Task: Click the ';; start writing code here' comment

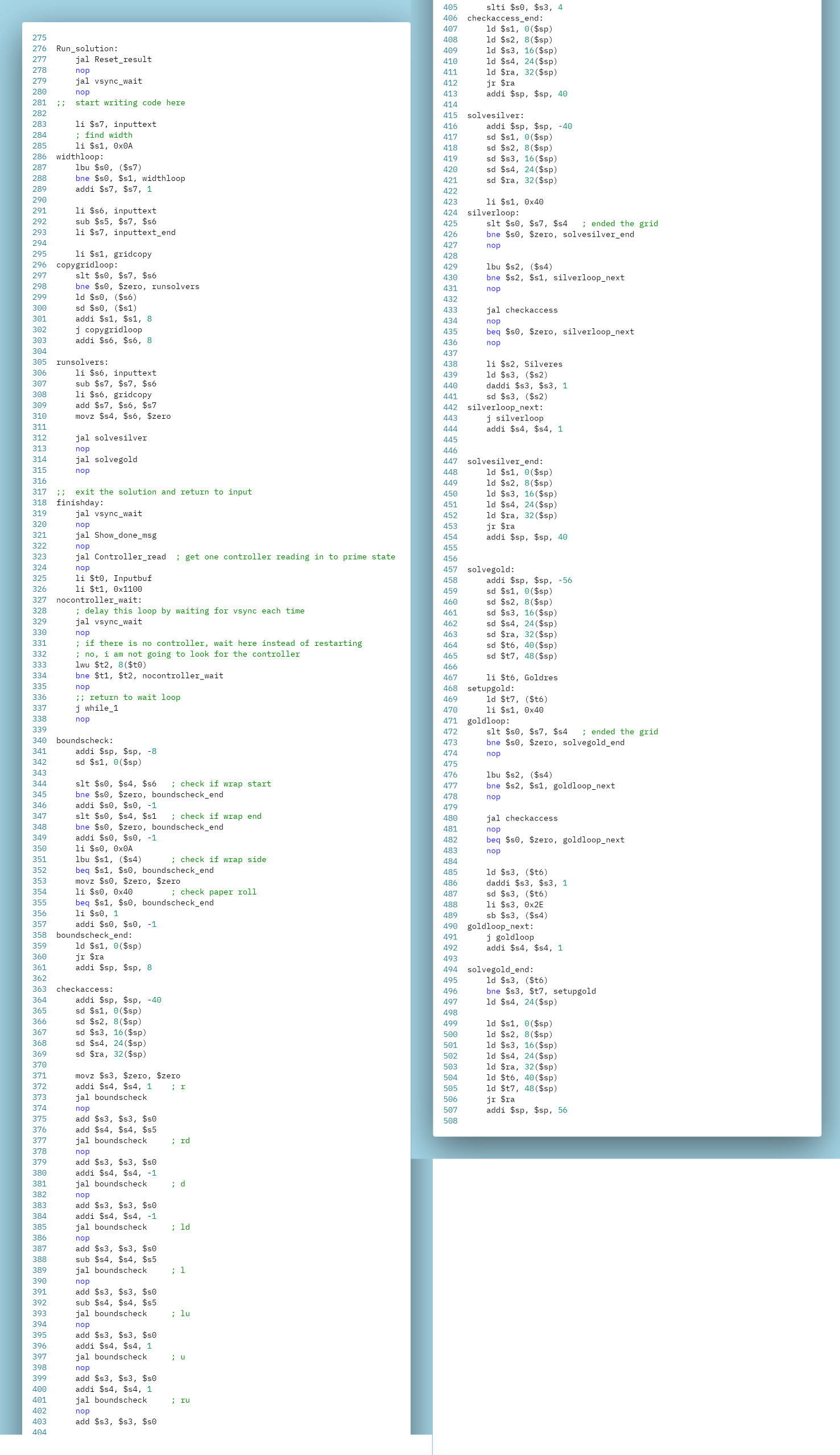Action: pos(121,103)
